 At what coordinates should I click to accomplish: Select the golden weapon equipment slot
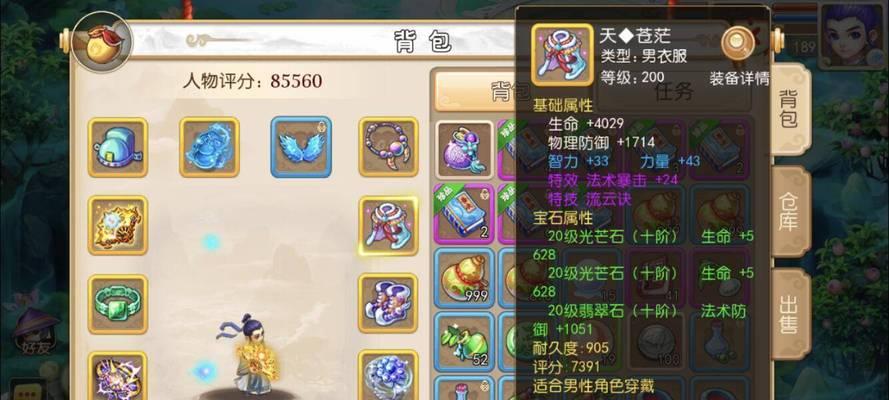(118, 225)
